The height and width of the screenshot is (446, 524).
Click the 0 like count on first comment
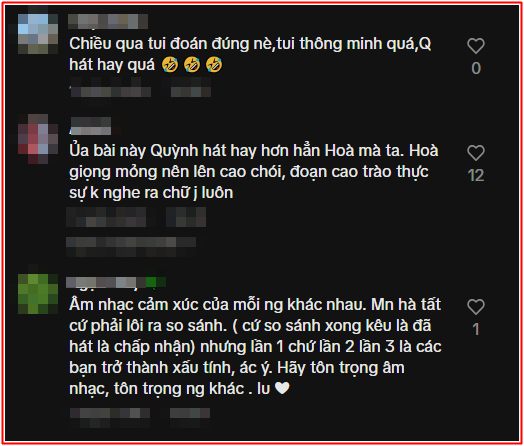476,68
